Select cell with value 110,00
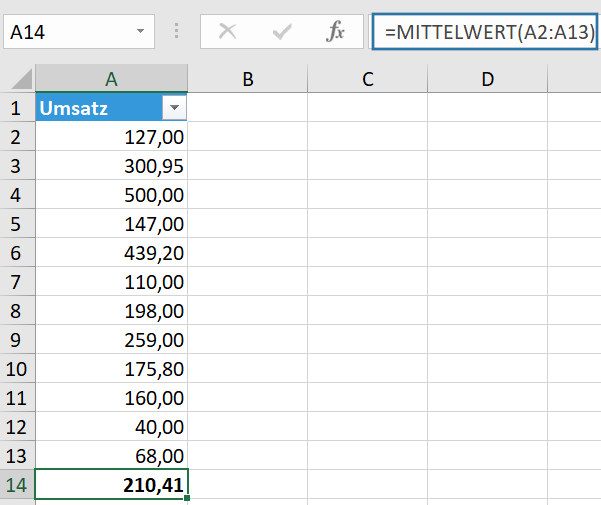Screen dimensions: 601x505 pos(112,281)
